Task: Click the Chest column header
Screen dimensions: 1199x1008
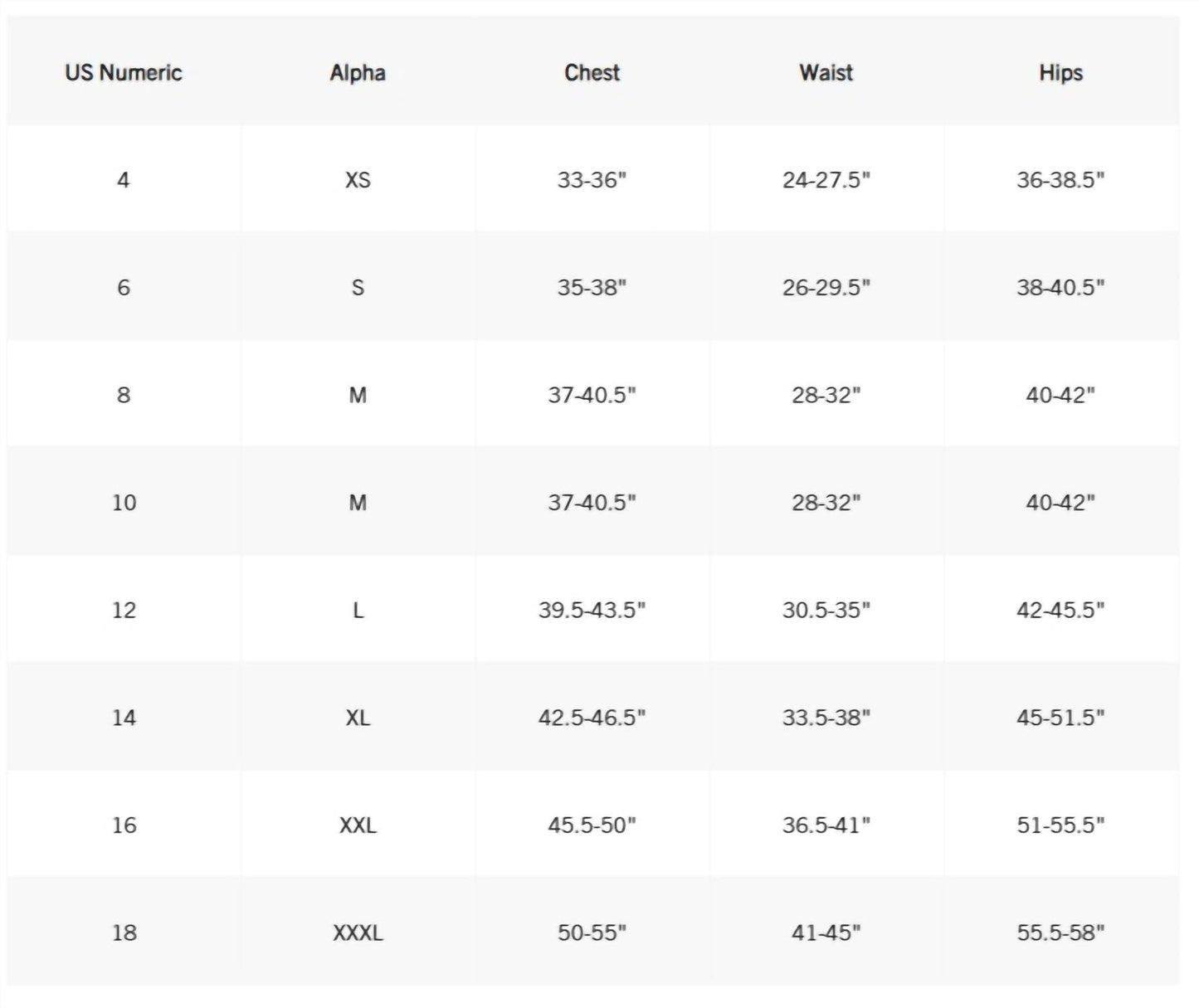Action: 592,73
